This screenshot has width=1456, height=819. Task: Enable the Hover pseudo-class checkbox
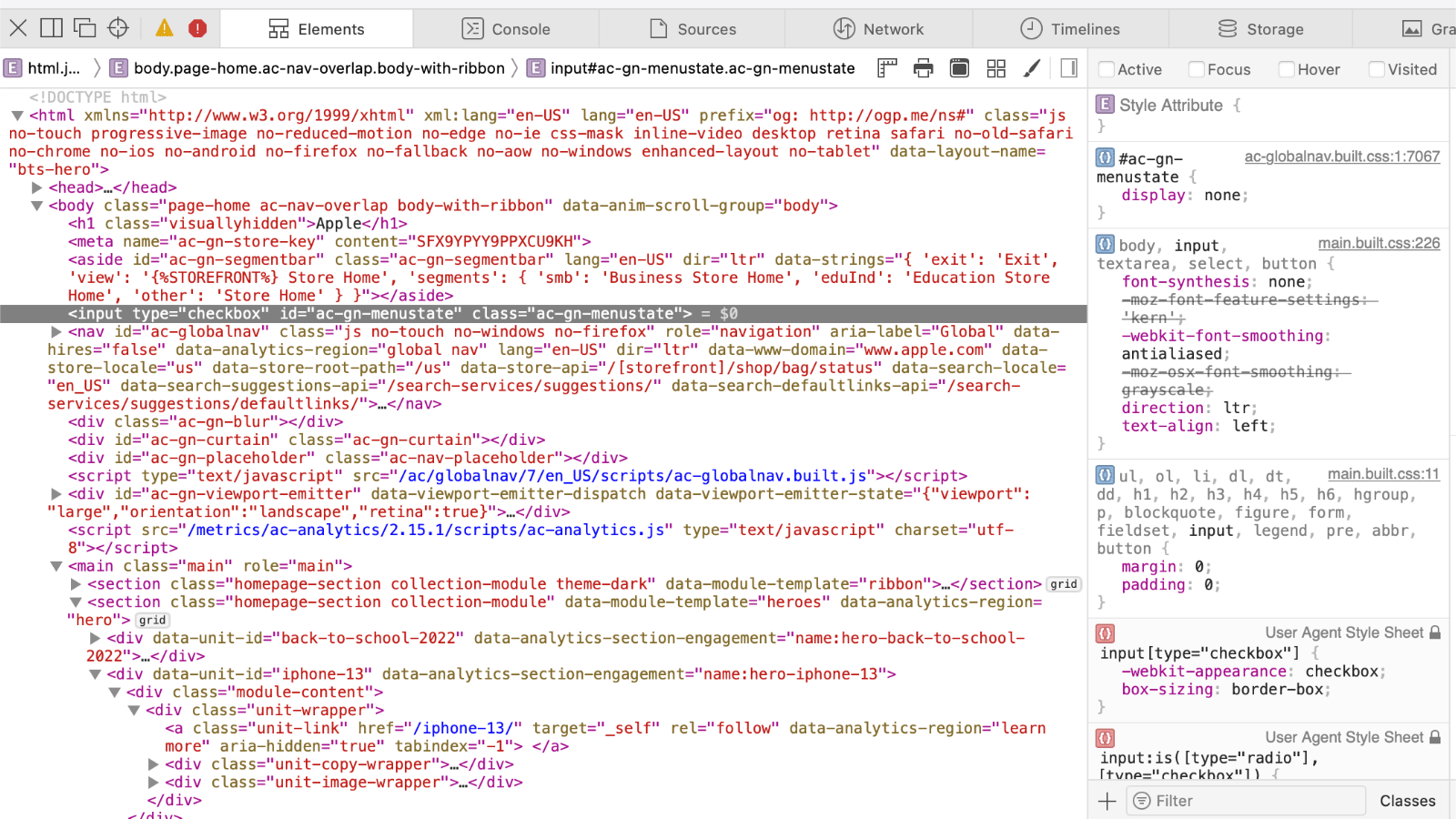click(x=1286, y=69)
